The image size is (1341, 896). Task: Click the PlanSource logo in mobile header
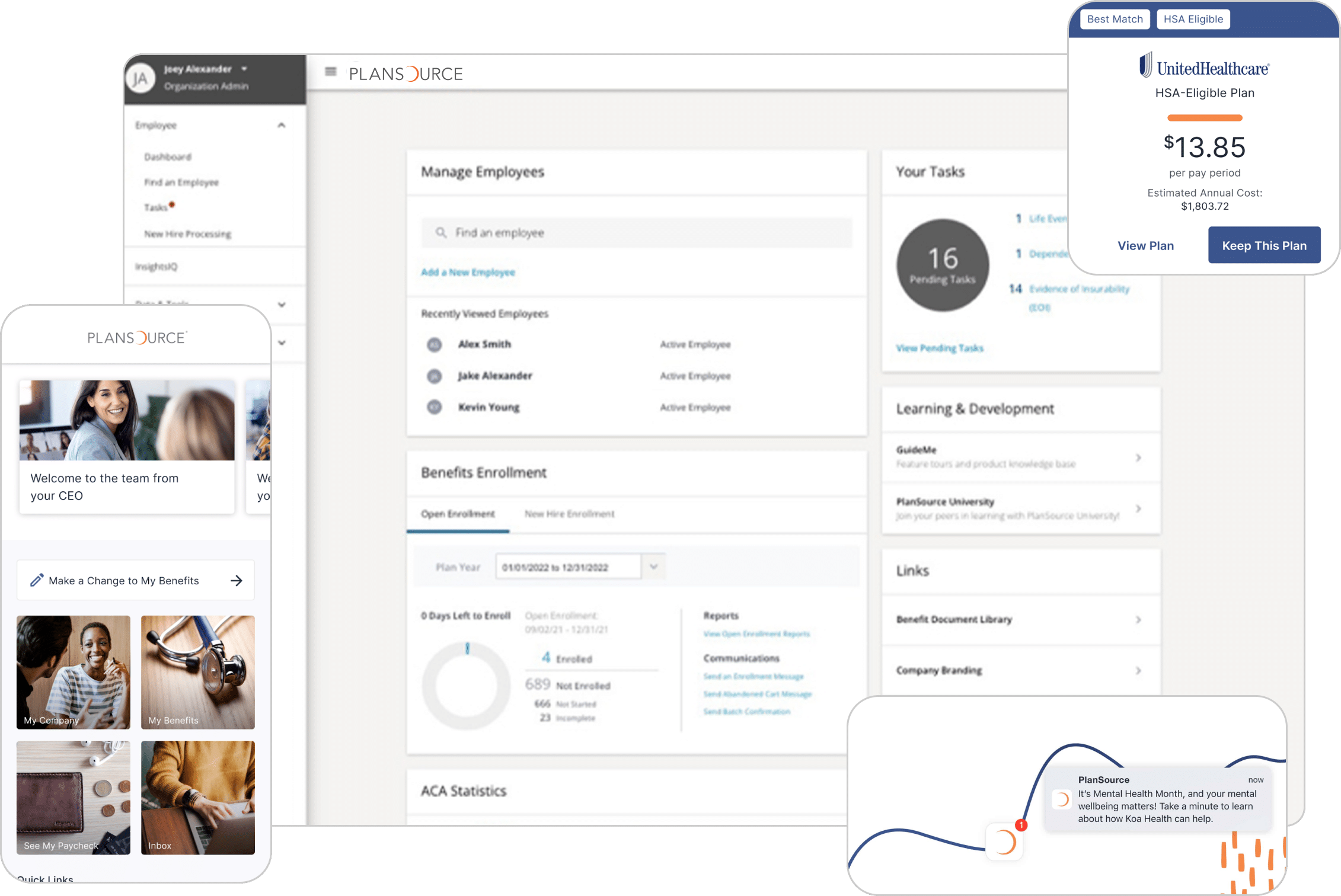pos(137,338)
